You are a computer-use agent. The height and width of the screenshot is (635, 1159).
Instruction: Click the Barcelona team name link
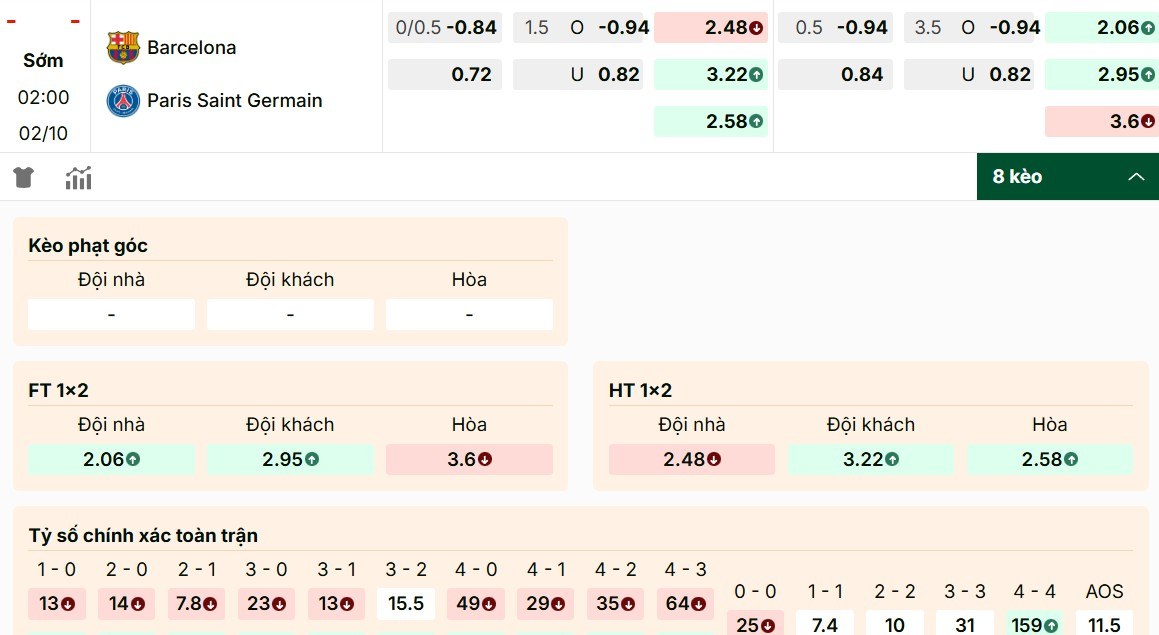(192, 47)
